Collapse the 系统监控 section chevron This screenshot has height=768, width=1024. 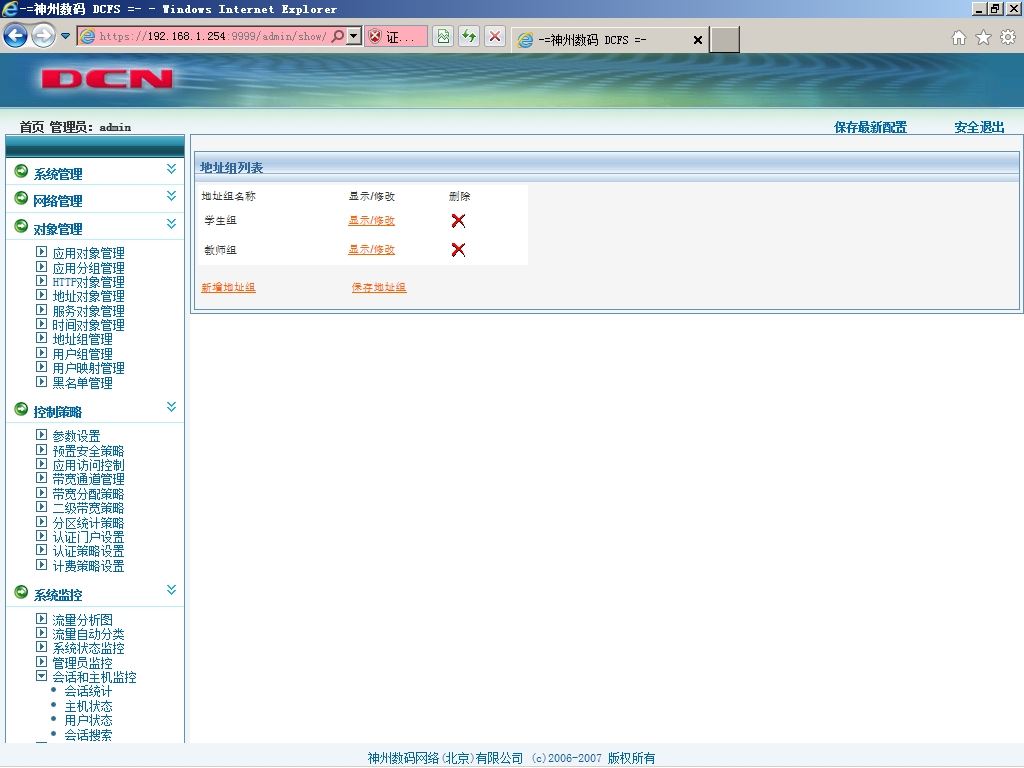(171, 590)
